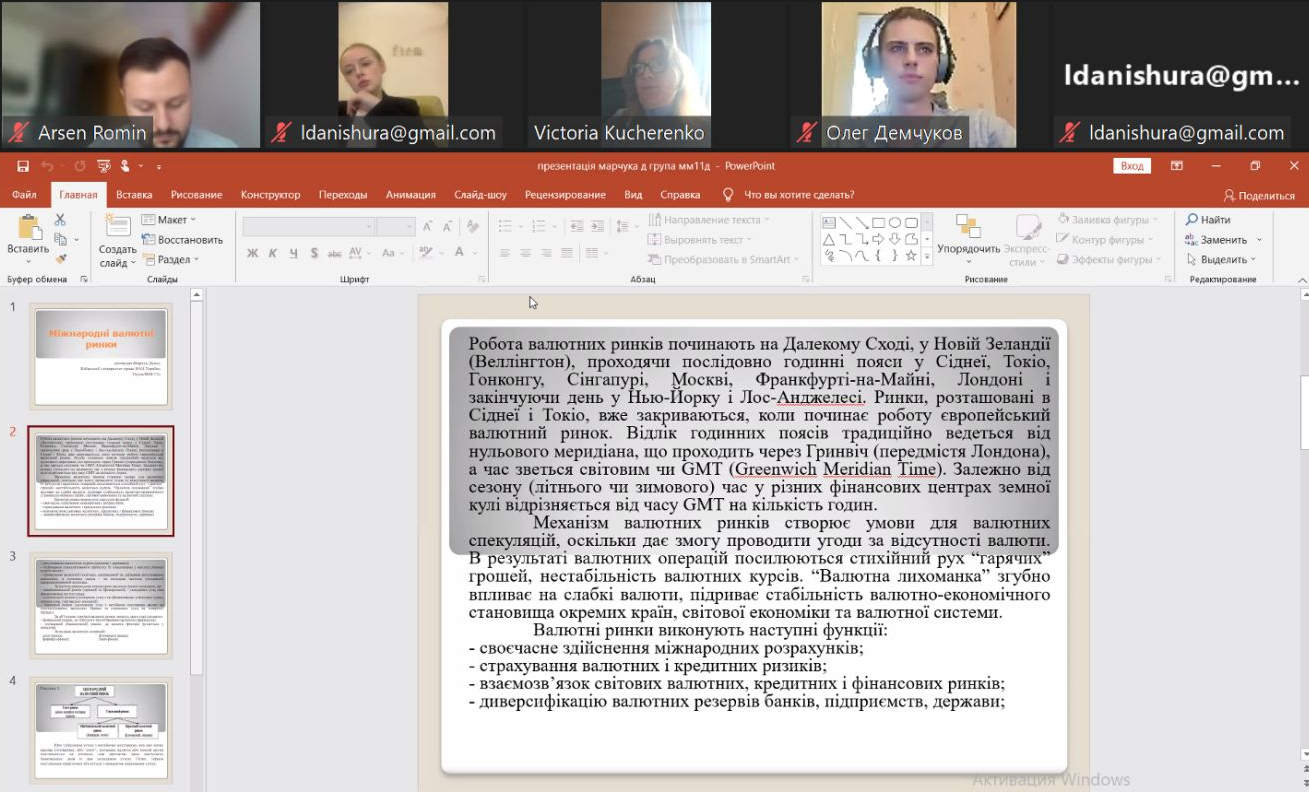Click the Arrange (Упорядочить) icon
The height and width of the screenshot is (792, 1309).
point(968,228)
